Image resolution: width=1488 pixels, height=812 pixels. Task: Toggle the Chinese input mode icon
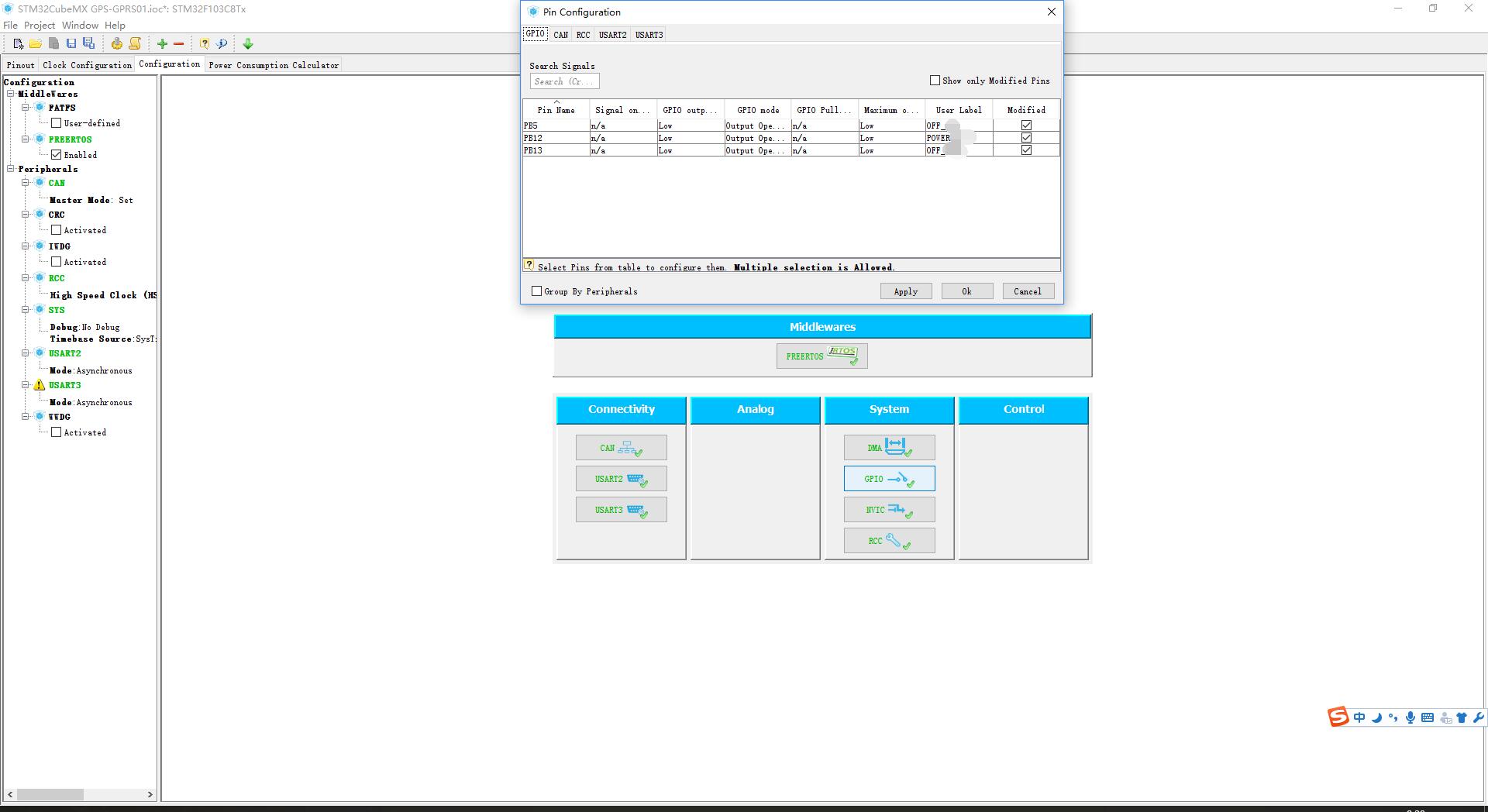tap(1359, 717)
